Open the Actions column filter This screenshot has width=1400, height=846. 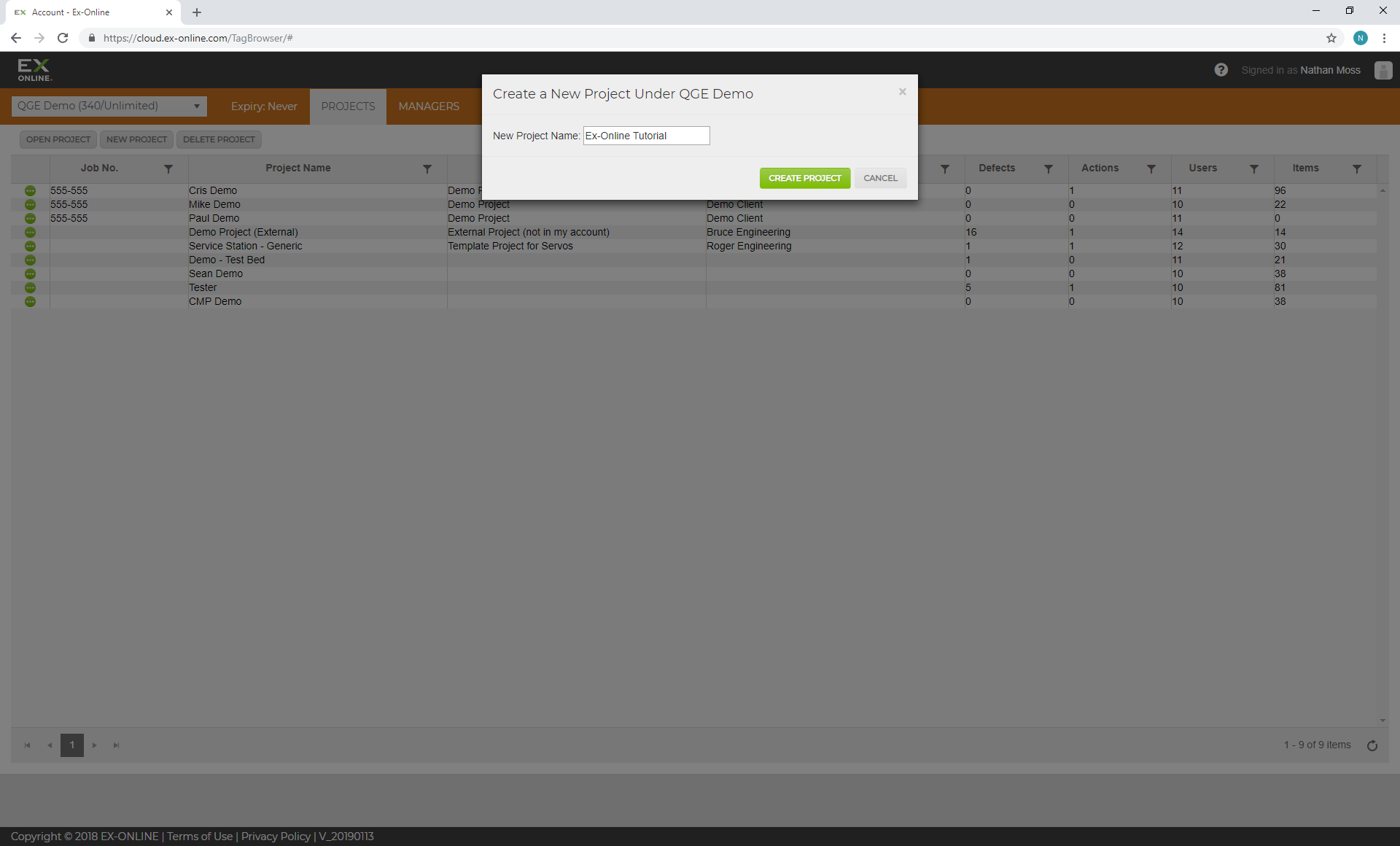point(1151,168)
